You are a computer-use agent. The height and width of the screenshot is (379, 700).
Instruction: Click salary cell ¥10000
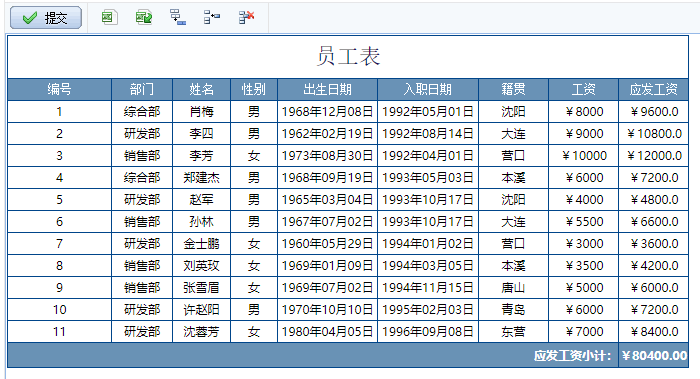[x=583, y=156]
